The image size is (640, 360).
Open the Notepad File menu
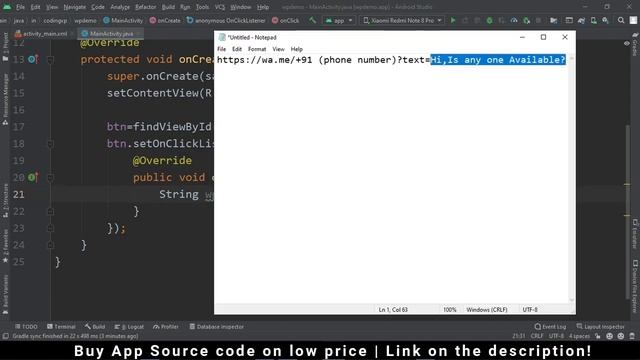pyautogui.click(x=221, y=49)
